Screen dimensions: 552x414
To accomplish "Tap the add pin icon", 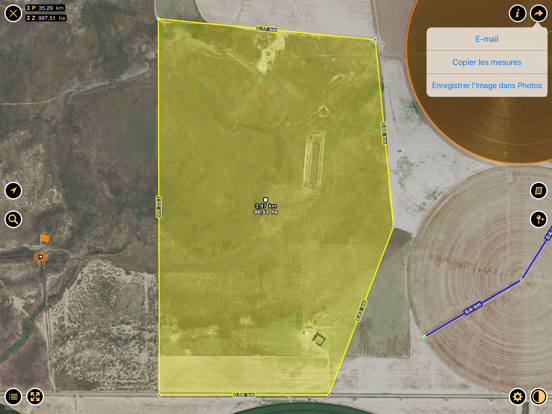I will 539,219.
